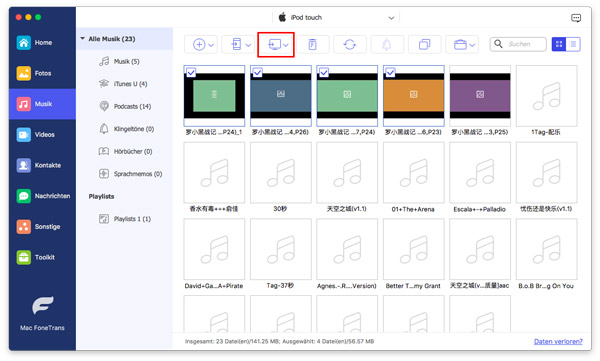The image size is (600, 361).
Task: Open the Fotos section in sidebar
Action: pyautogui.click(x=42, y=73)
